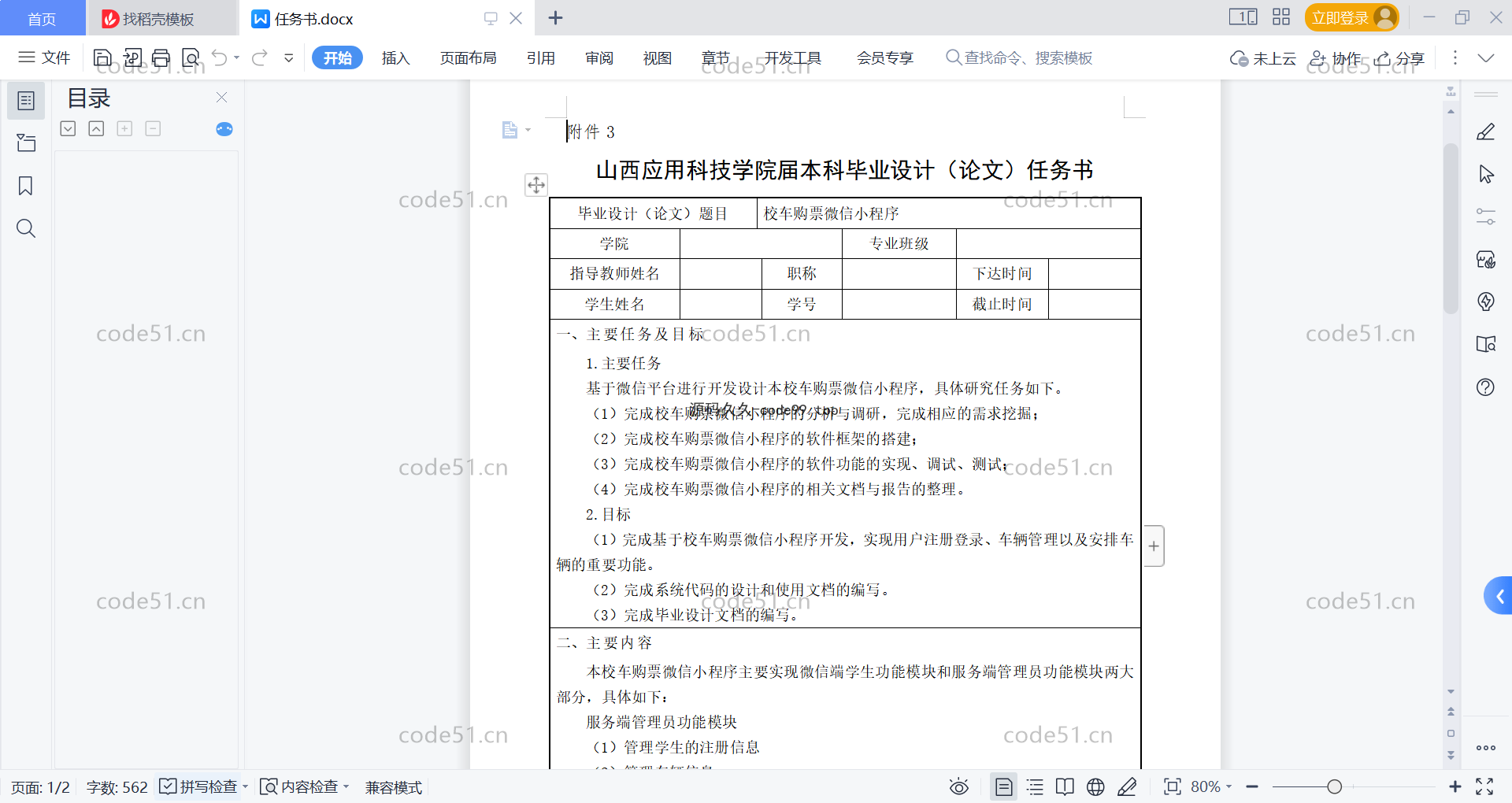Open the more options vertical dots menu
This screenshot has width=1512, height=803.
(1455, 57)
